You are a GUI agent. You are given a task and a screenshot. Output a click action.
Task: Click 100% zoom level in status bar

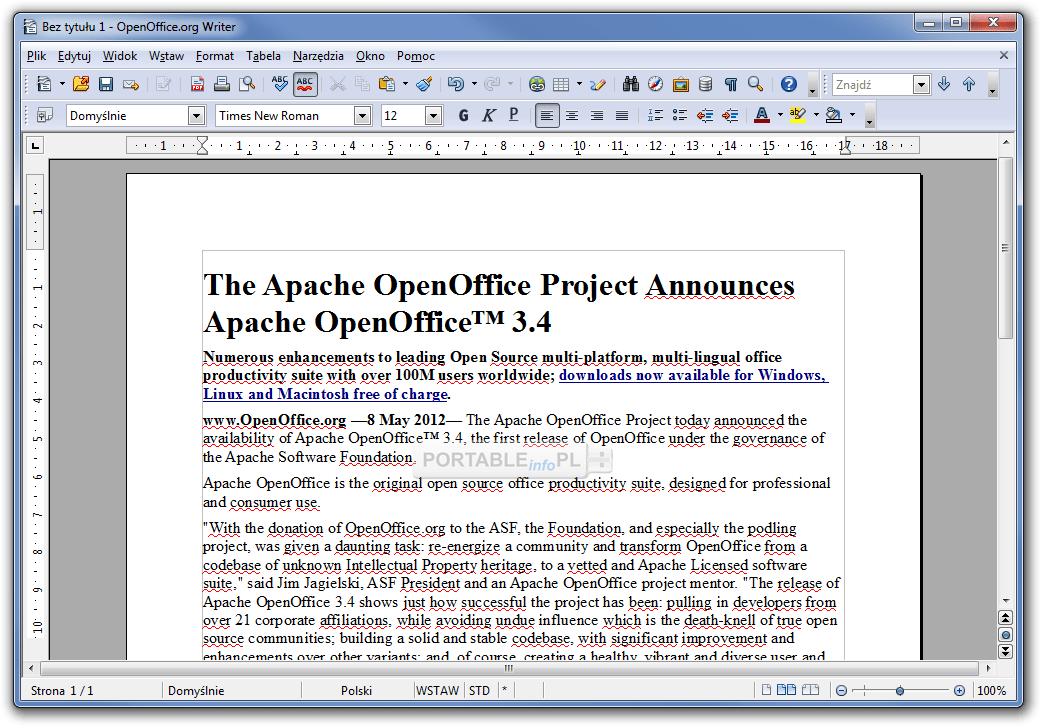point(991,690)
